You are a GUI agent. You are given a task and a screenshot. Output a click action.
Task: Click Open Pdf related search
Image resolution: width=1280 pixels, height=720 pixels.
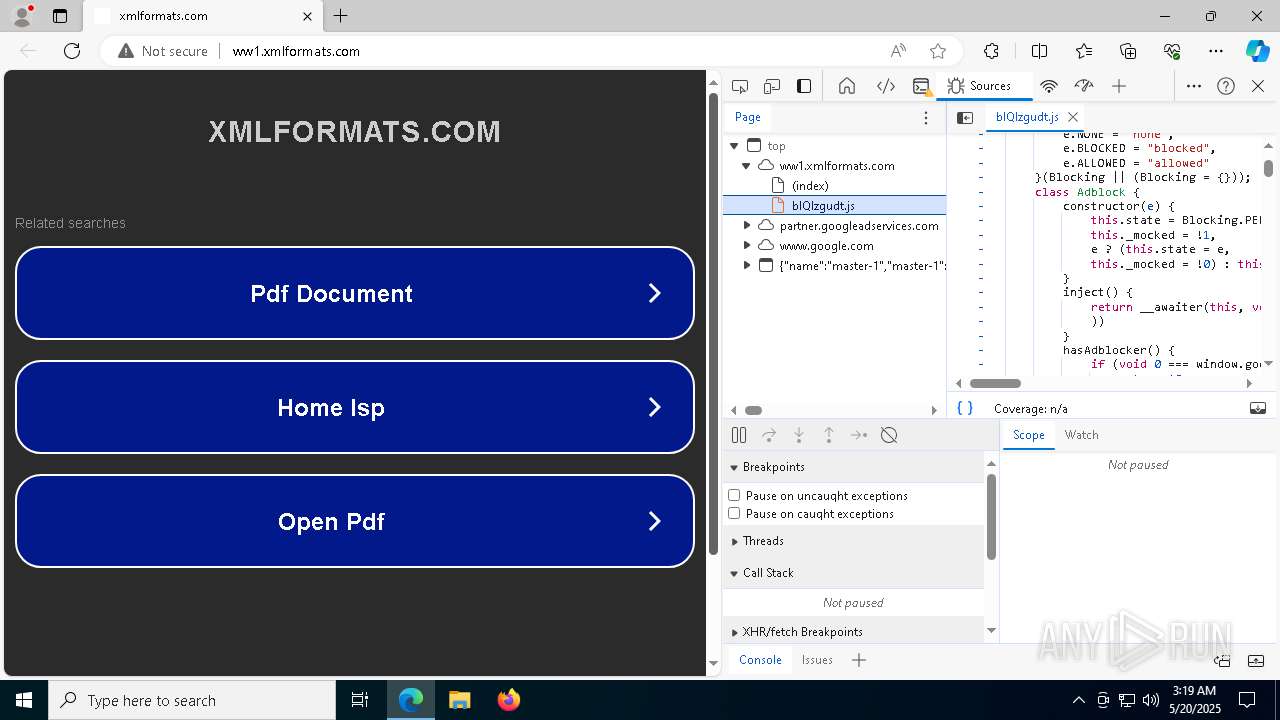[355, 521]
